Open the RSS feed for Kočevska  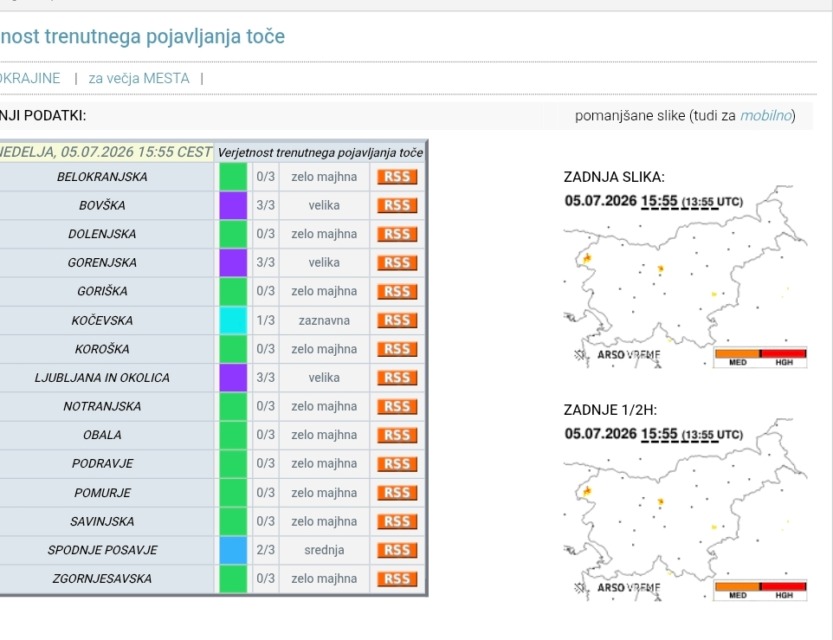[x=397, y=320]
